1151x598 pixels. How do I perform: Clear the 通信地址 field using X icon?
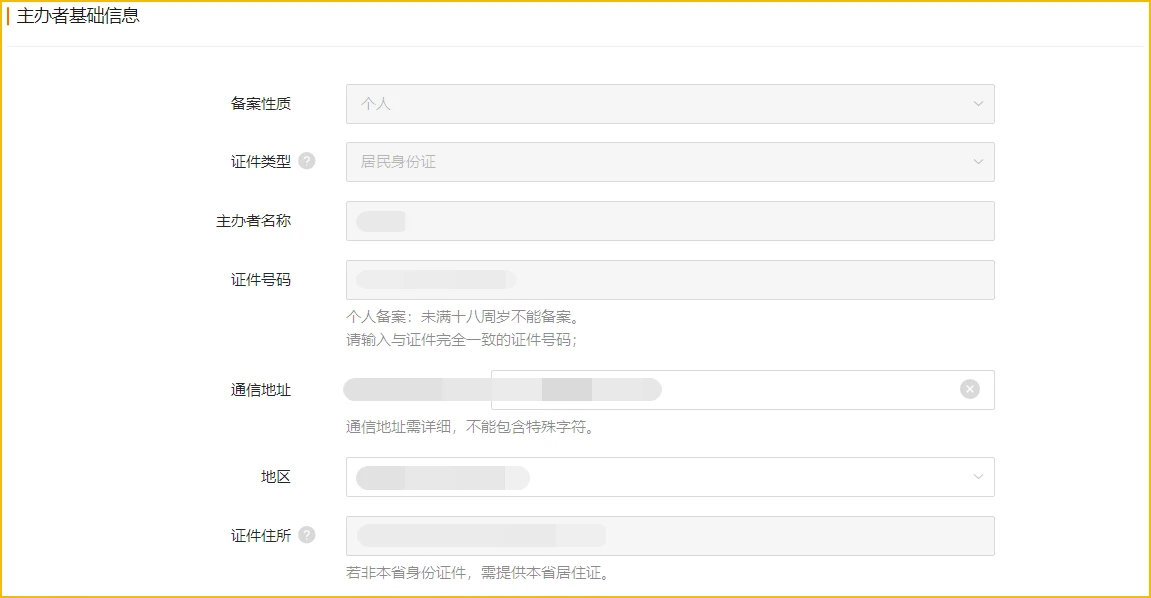click(x=970, y=390)
